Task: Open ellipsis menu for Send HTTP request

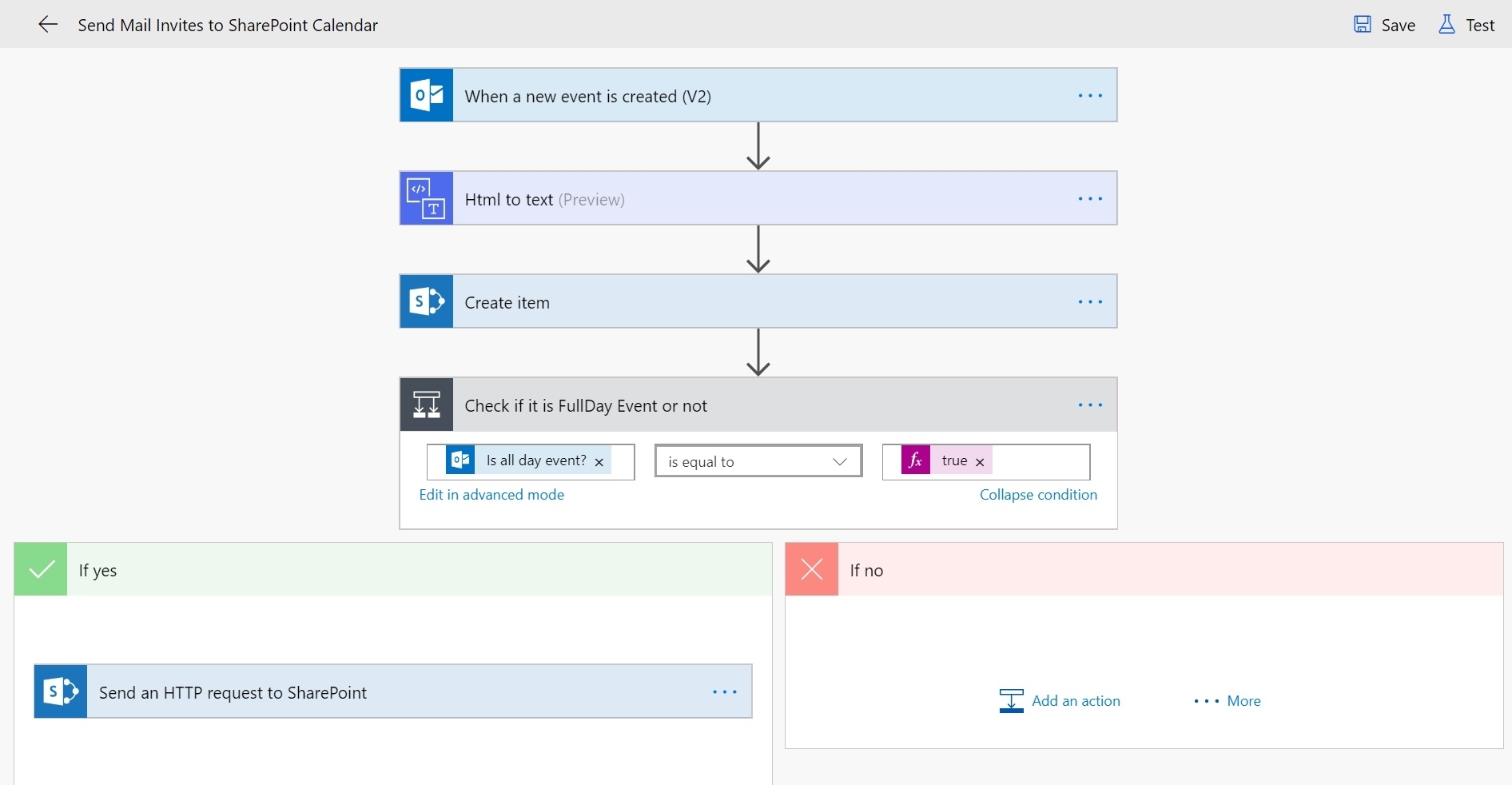Action: [725, 692]
